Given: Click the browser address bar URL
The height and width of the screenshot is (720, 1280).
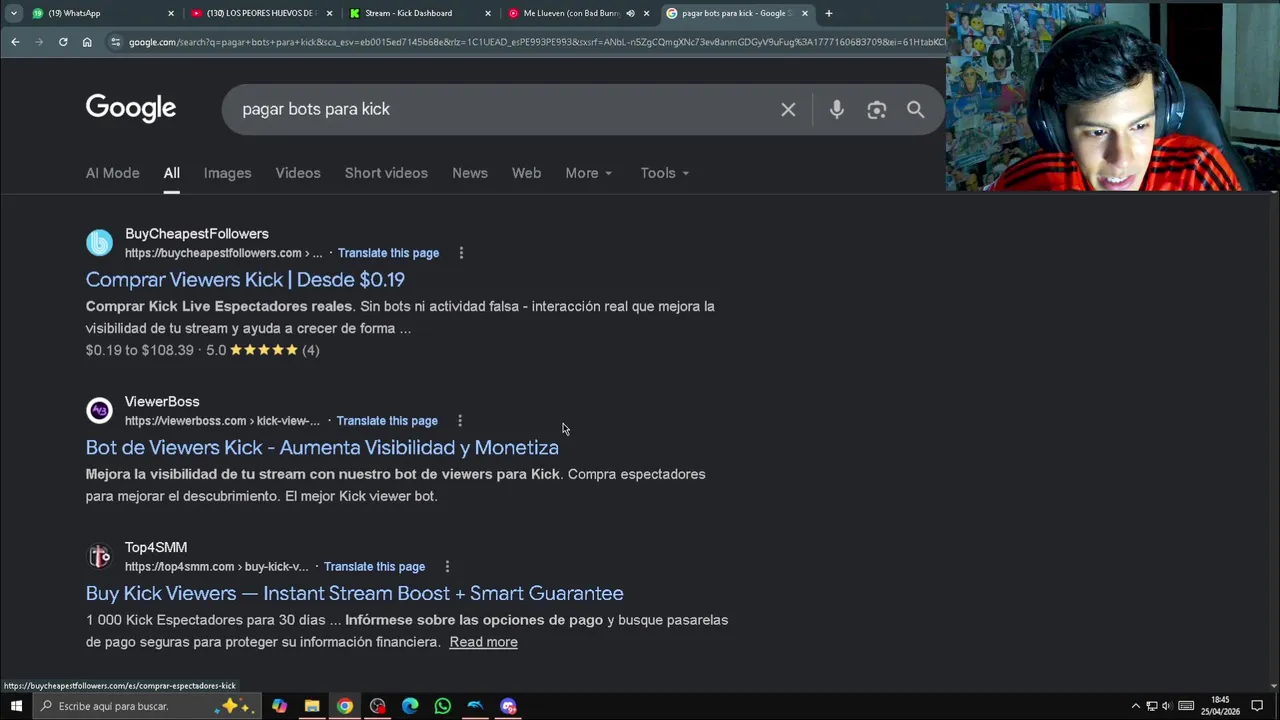Looking at the screenshot, I should (x=536, y=42).
